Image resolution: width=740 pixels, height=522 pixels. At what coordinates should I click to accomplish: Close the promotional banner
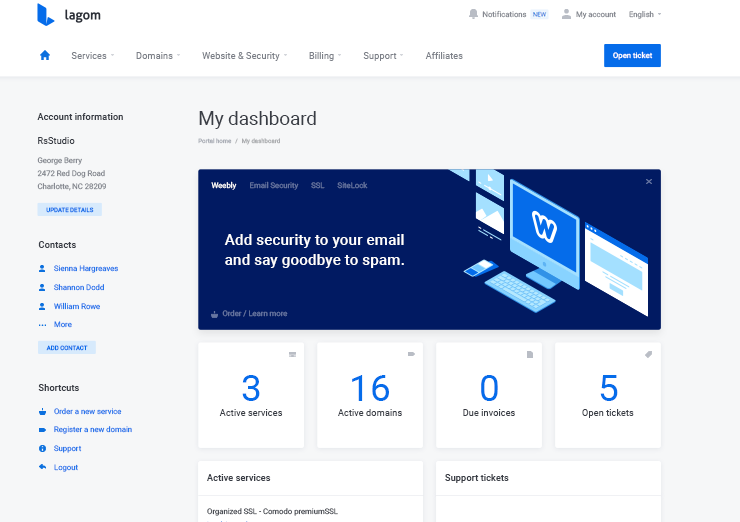[x=649, y=182]
